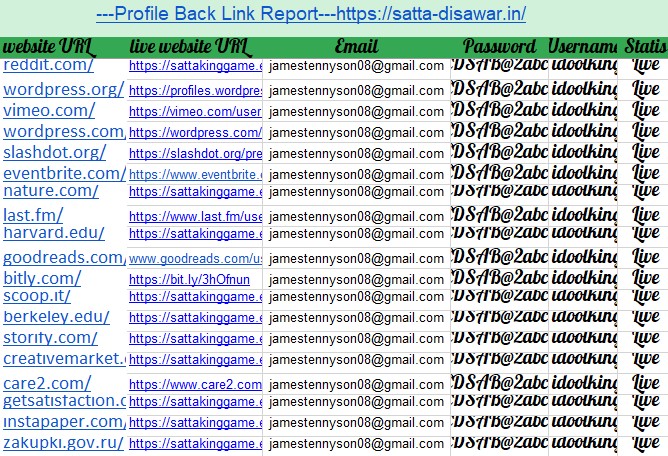The height and width of the screenshot is (456, 668).
Task: Select the Email column header cell
Action: [356, 47]
